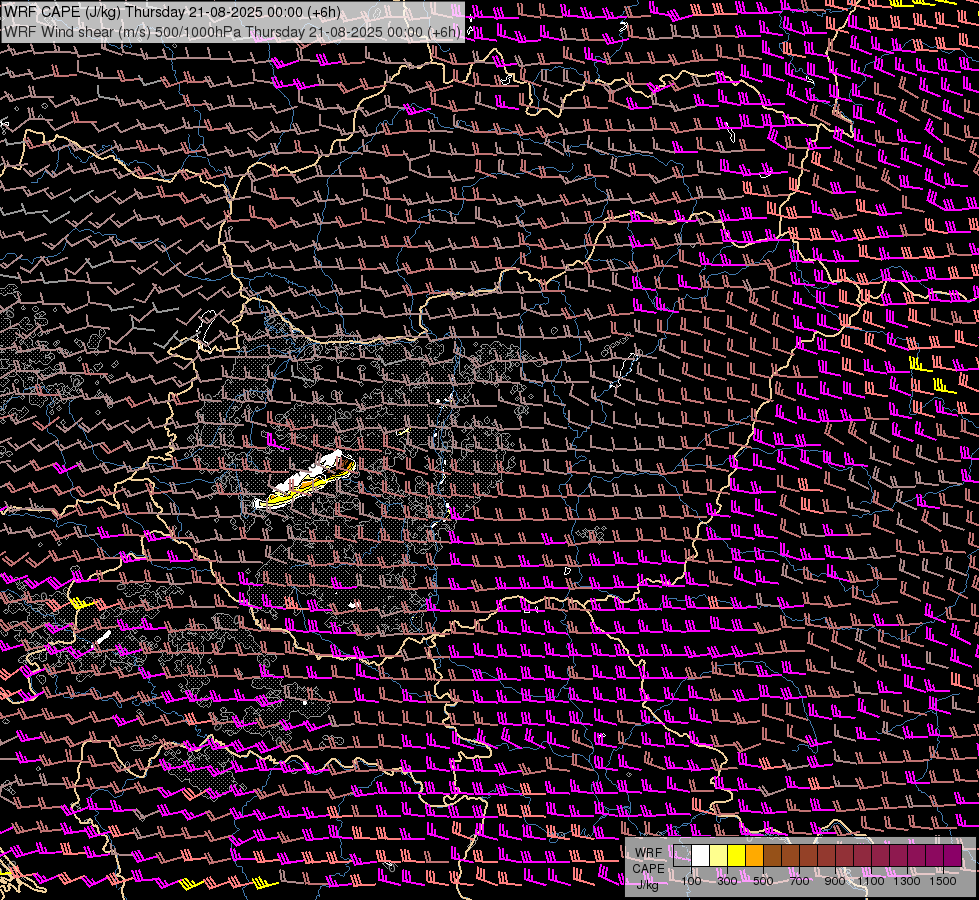Click the legend value 300
Screen dimensions: 979x900
point(727,881)
